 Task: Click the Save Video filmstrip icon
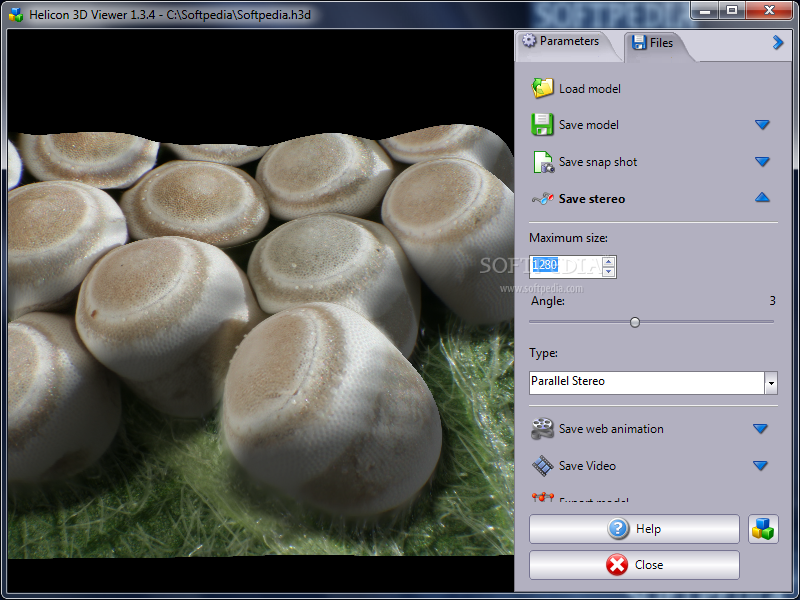[542, 466]
